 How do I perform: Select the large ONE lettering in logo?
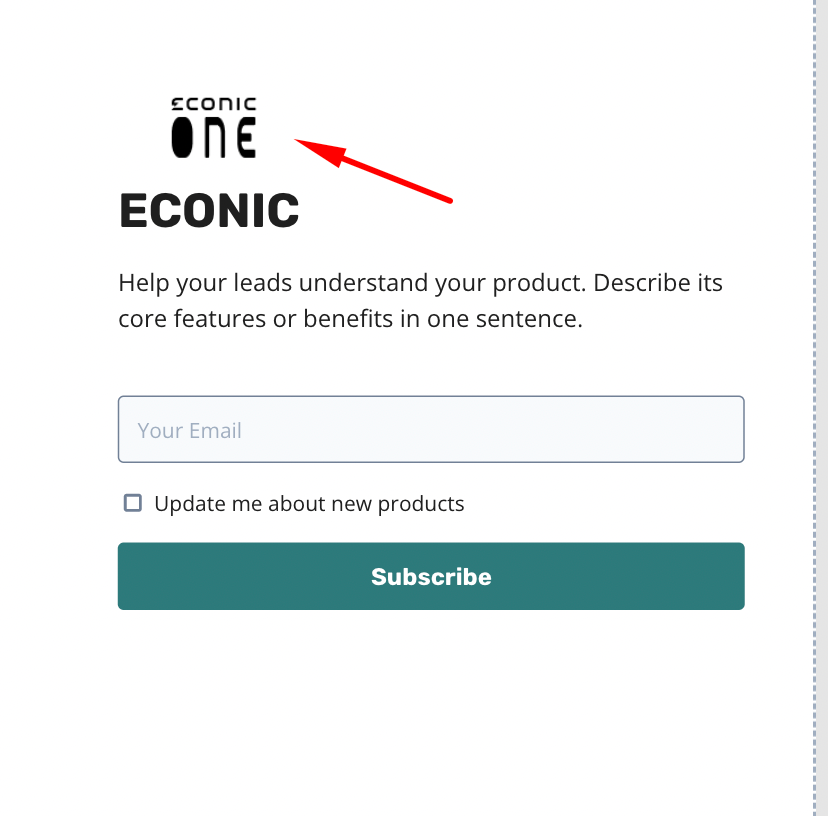[x=214, y=137]
